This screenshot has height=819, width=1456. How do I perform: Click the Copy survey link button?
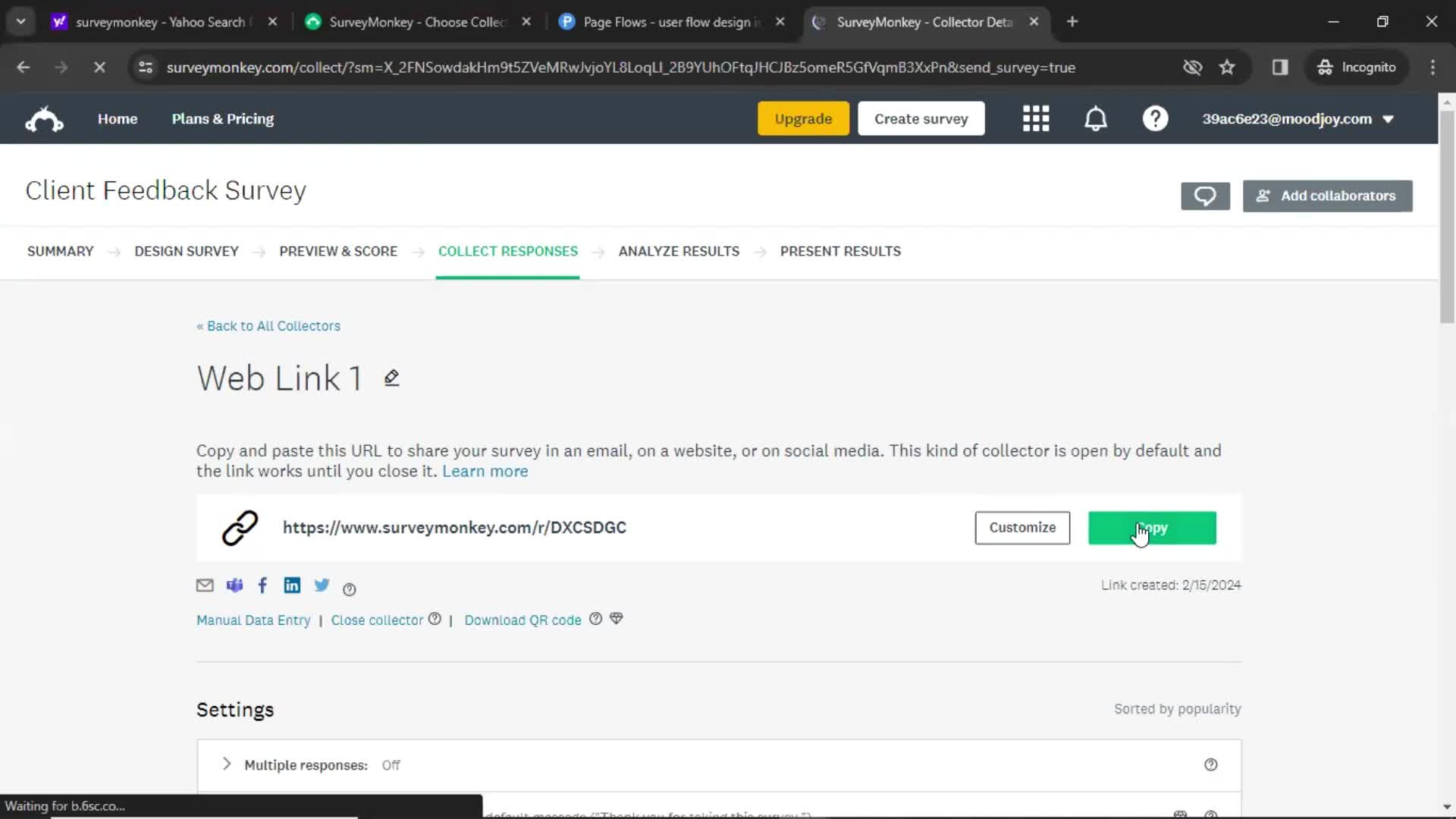[1151, 527]
